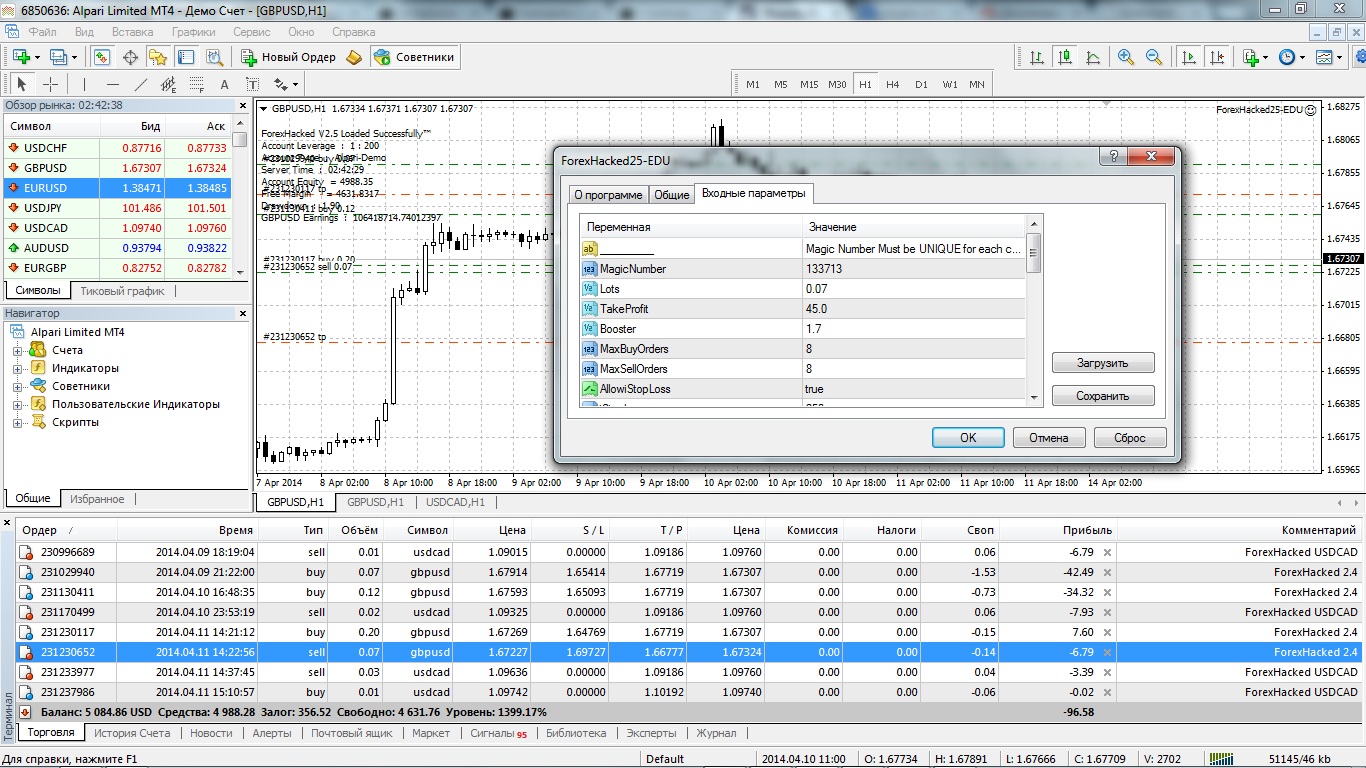Click the parameters list vertical scrollbar
This screenshot has width=1366, height=768.
point(1035,310)
